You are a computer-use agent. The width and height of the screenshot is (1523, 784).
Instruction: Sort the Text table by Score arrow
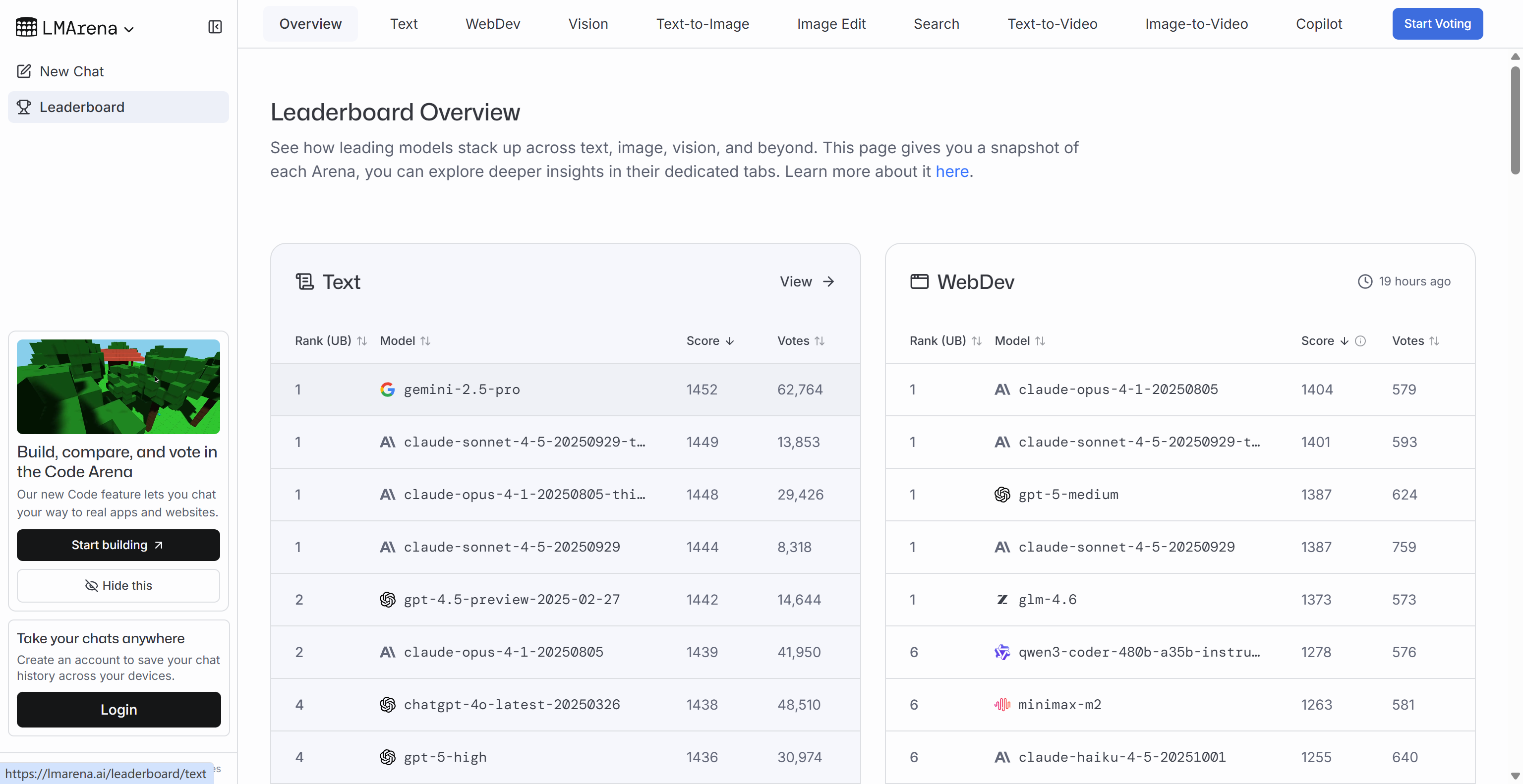point(730,341)
